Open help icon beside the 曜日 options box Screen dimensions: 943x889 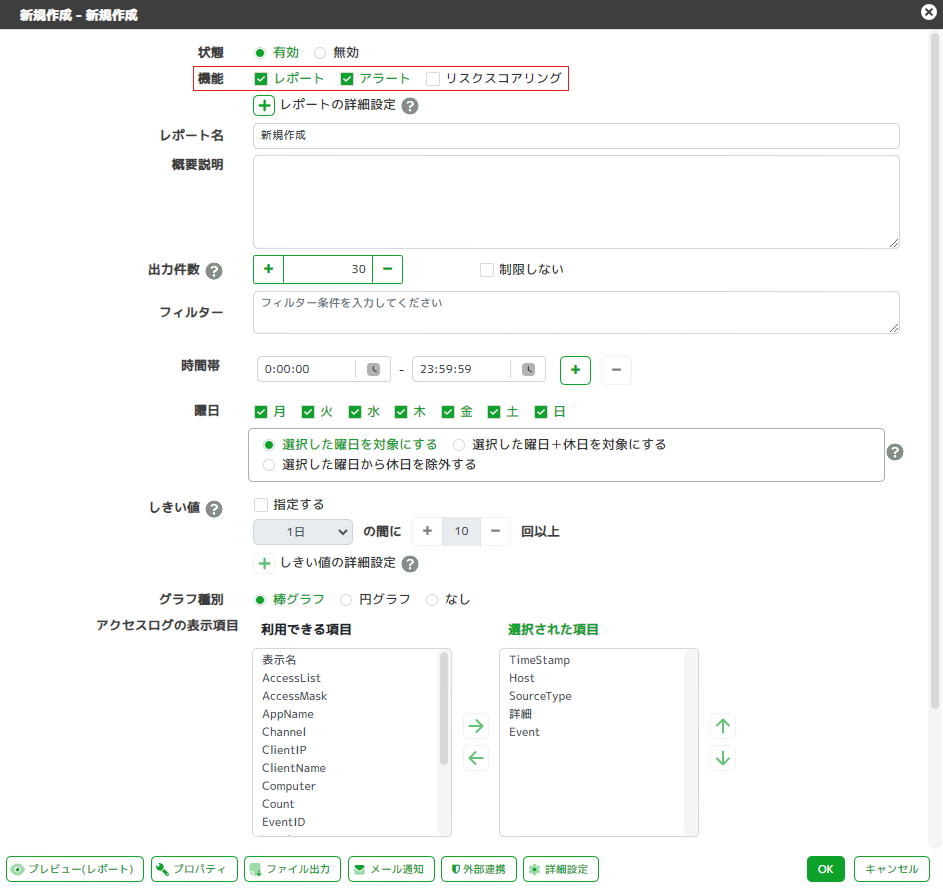point(895,452)
